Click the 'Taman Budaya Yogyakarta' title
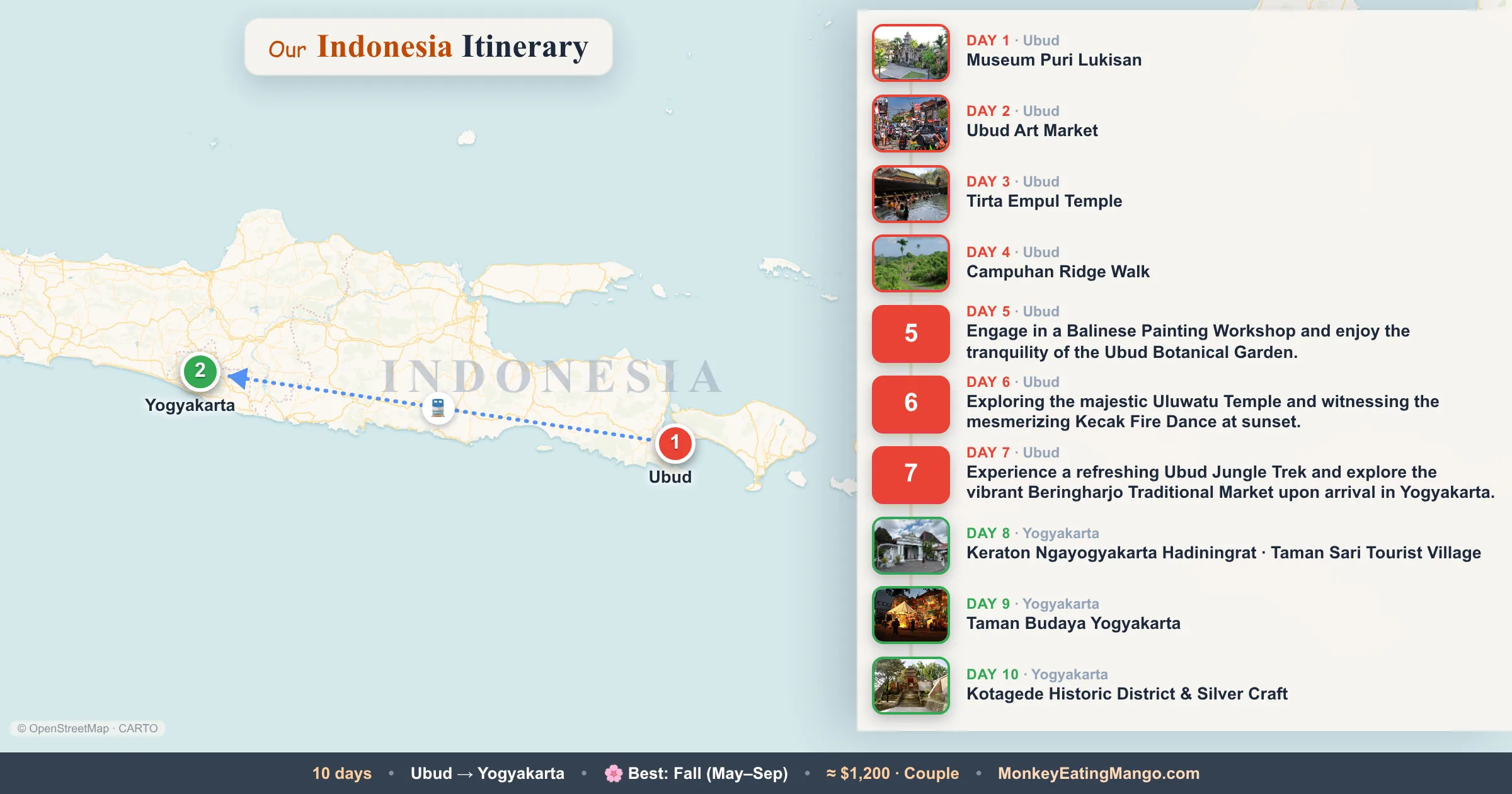This screenshot has width=1512, height=794. tap(1074, 623)
